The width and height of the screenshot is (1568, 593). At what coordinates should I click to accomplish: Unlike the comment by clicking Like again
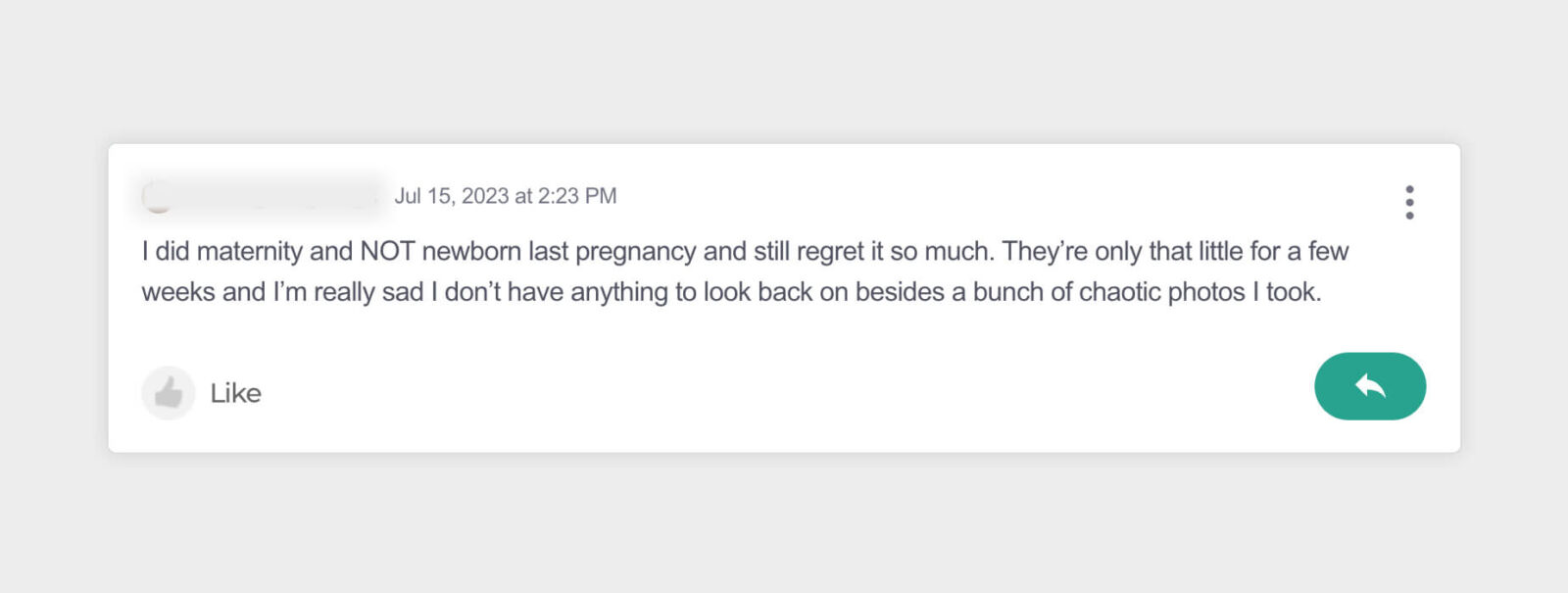(235, 392)
